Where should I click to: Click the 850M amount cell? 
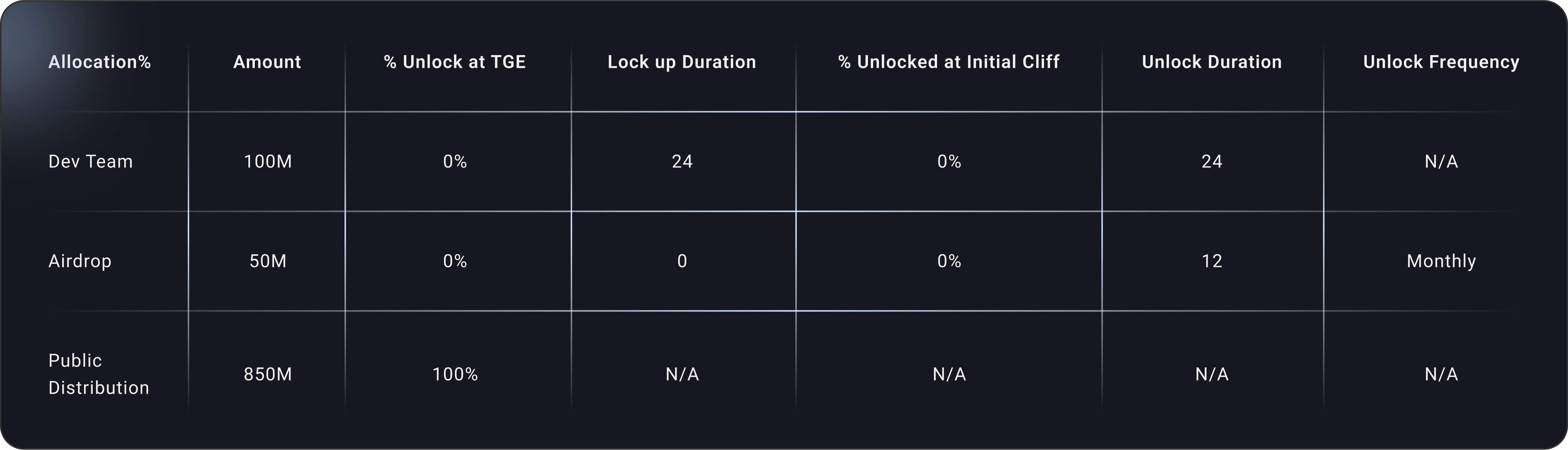click(268, 374)
